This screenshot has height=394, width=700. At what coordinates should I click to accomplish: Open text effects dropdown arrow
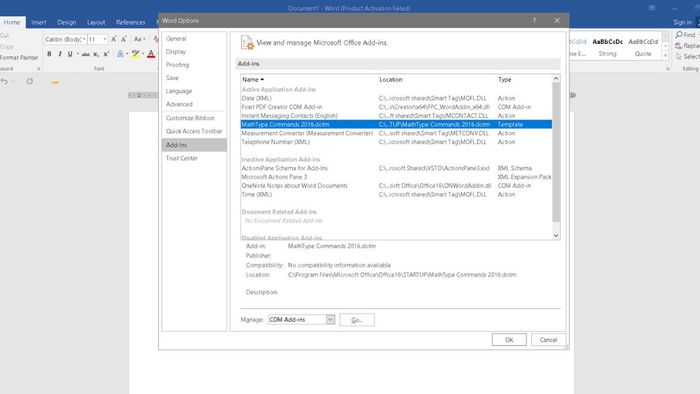[127, 54]
